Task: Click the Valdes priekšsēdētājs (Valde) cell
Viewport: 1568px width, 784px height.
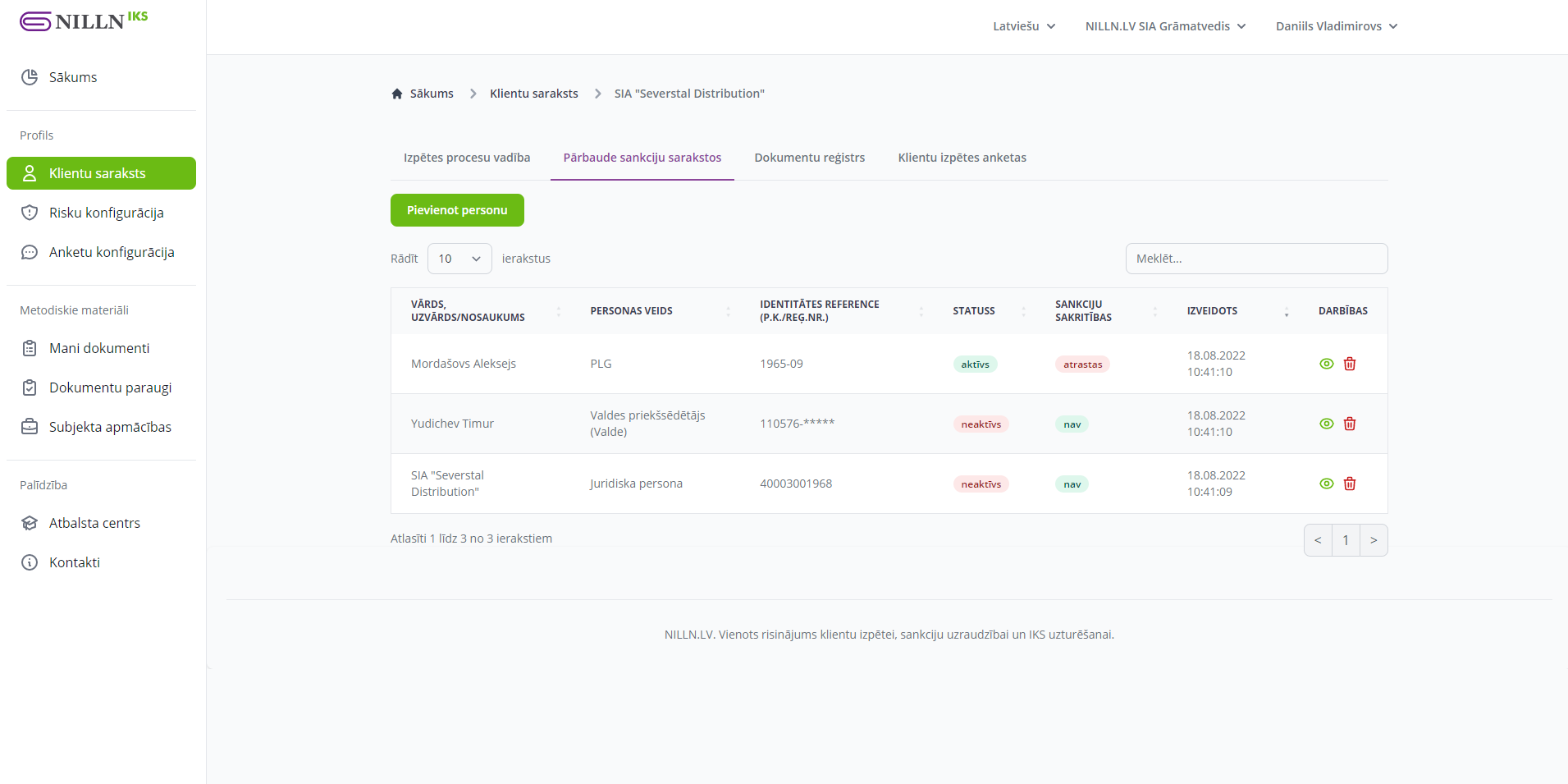Action: point(647,424)
